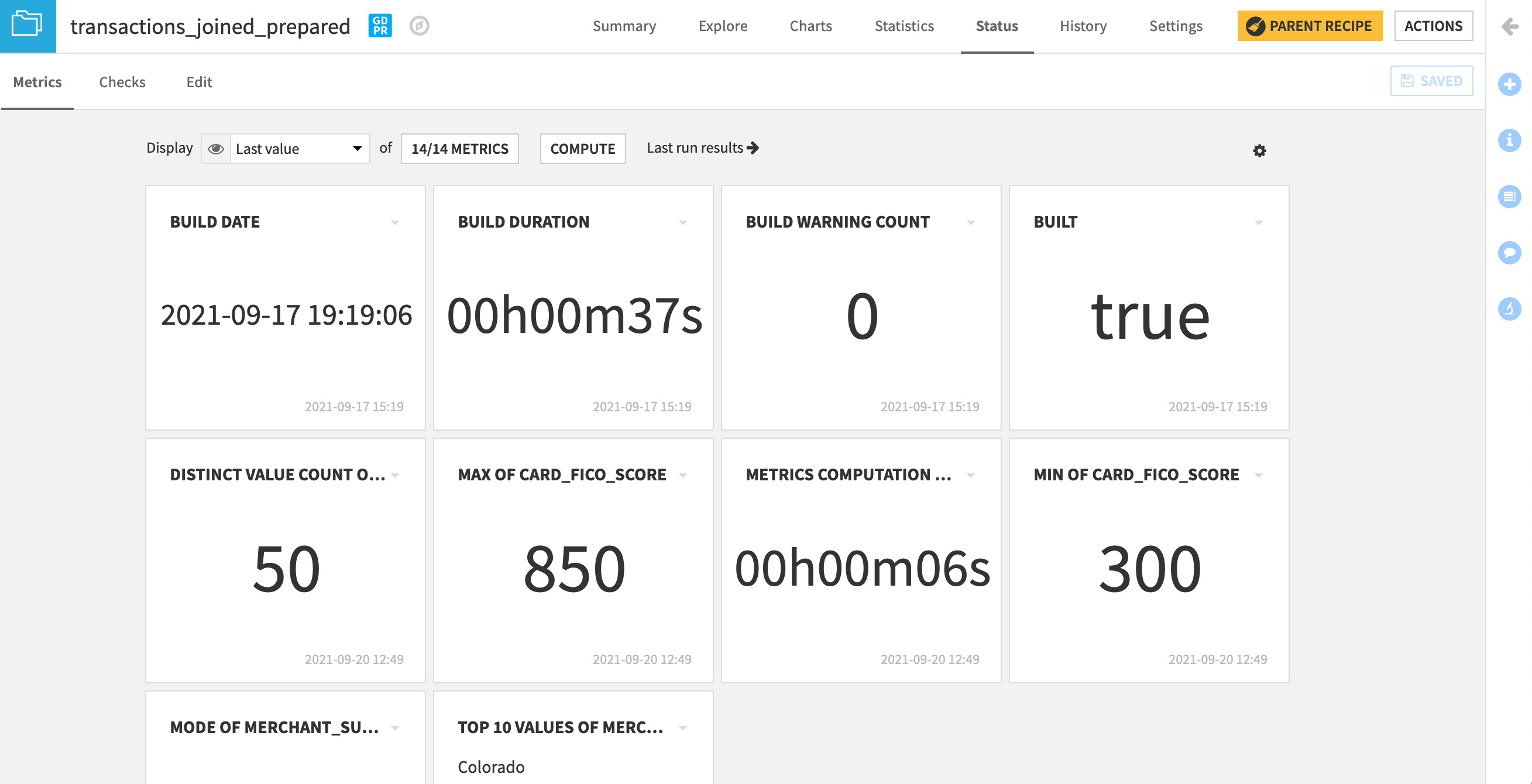Expand the DISTINCT VALUE COUNT dropdown arrow
1532x784 pixels.
pos(395,474)
